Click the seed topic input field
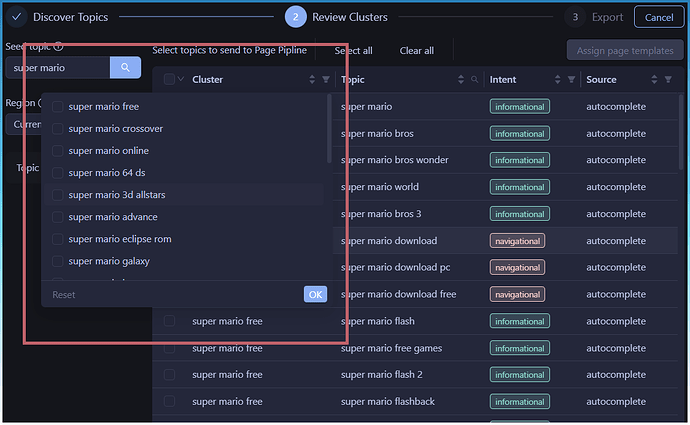This screenshot has height=425, width=690. click(58, 68)
